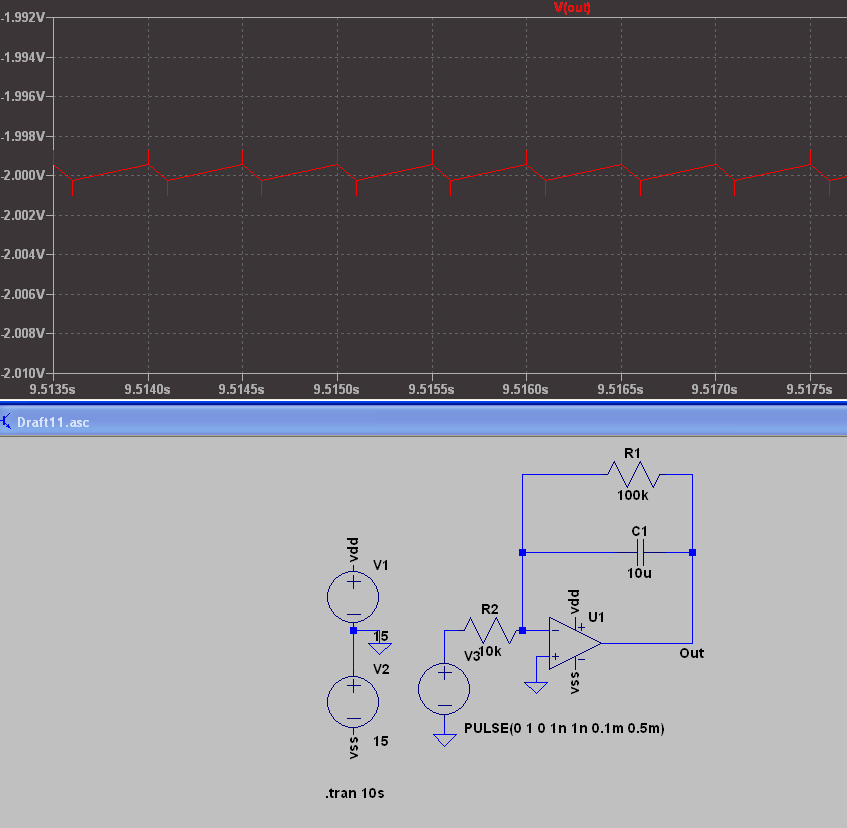Click the 15 value beside V1's ground
847x828 pixels.
[x=381, y=636]
